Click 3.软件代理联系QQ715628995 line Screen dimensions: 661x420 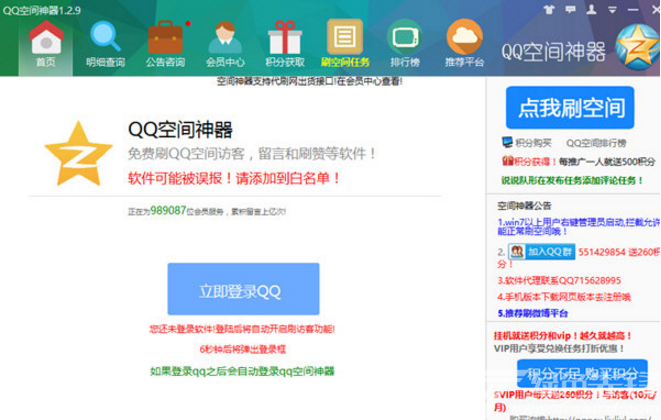coord(559,280)
